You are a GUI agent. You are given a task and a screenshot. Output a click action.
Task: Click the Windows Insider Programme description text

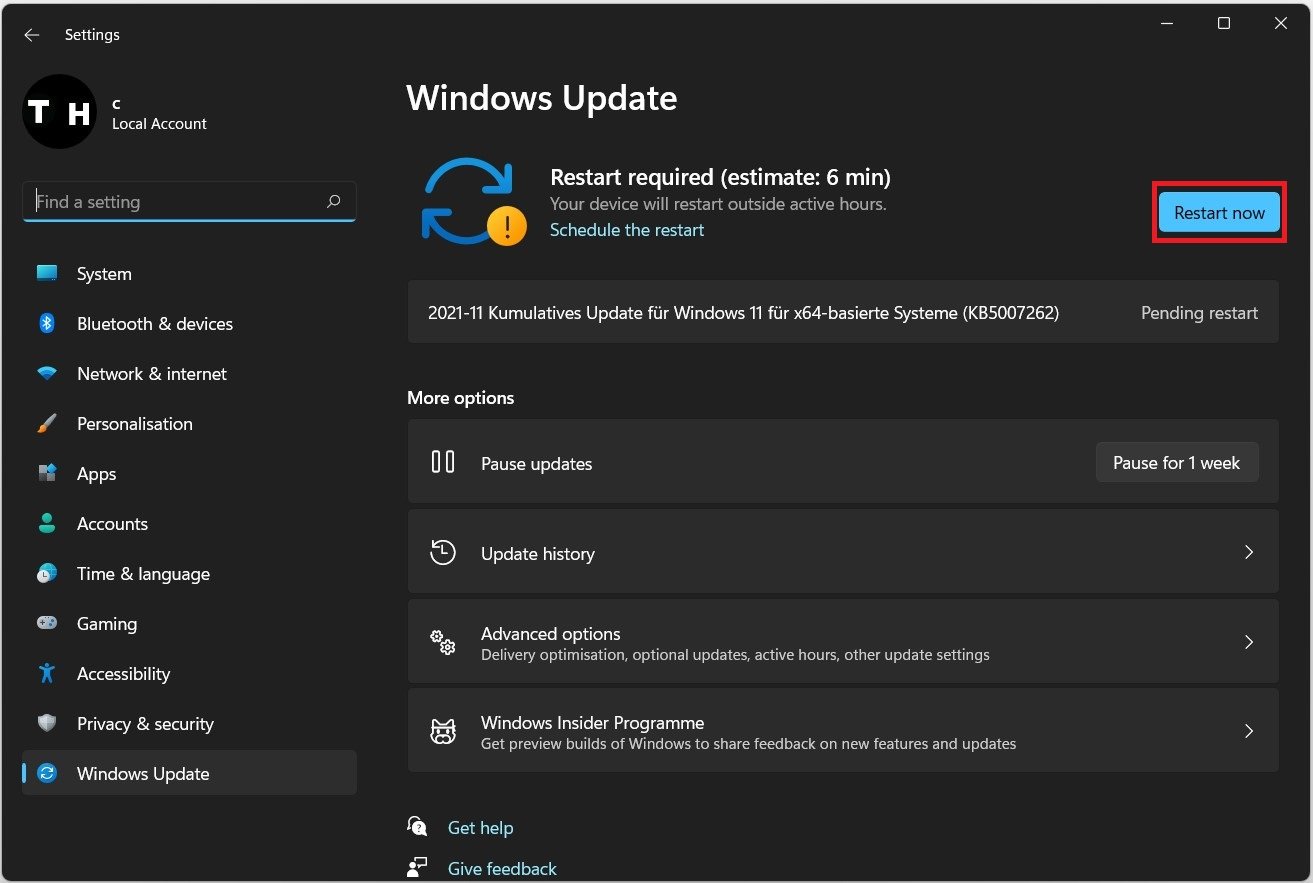[x=748, y=744]
